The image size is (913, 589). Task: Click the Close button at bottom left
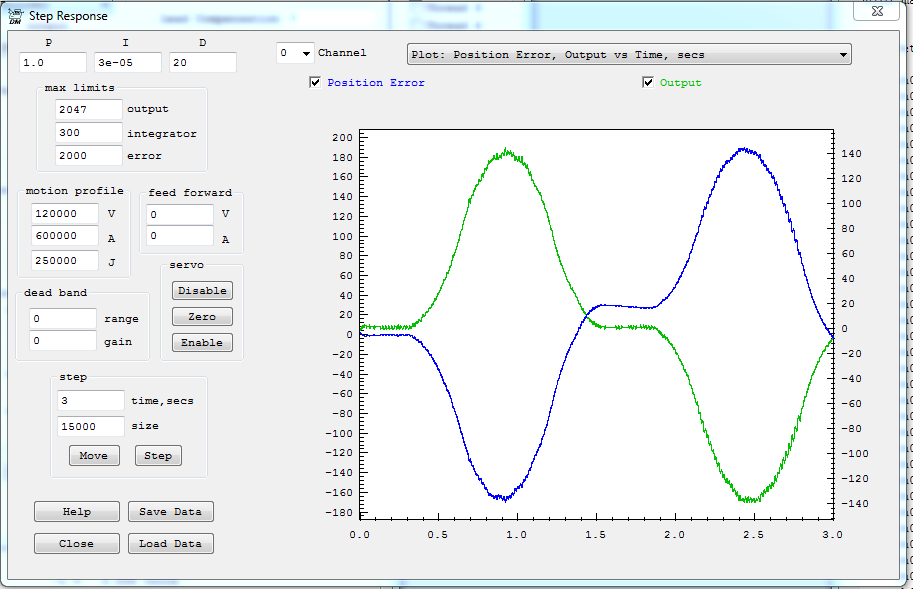[x=77, y=544]
